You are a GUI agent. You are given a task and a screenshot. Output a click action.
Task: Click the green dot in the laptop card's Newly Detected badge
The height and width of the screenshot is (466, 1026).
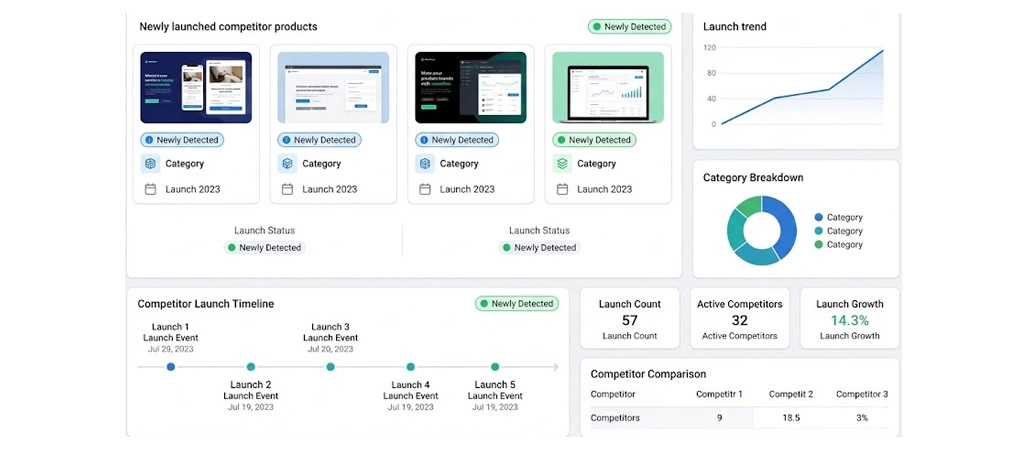(561, 140)
